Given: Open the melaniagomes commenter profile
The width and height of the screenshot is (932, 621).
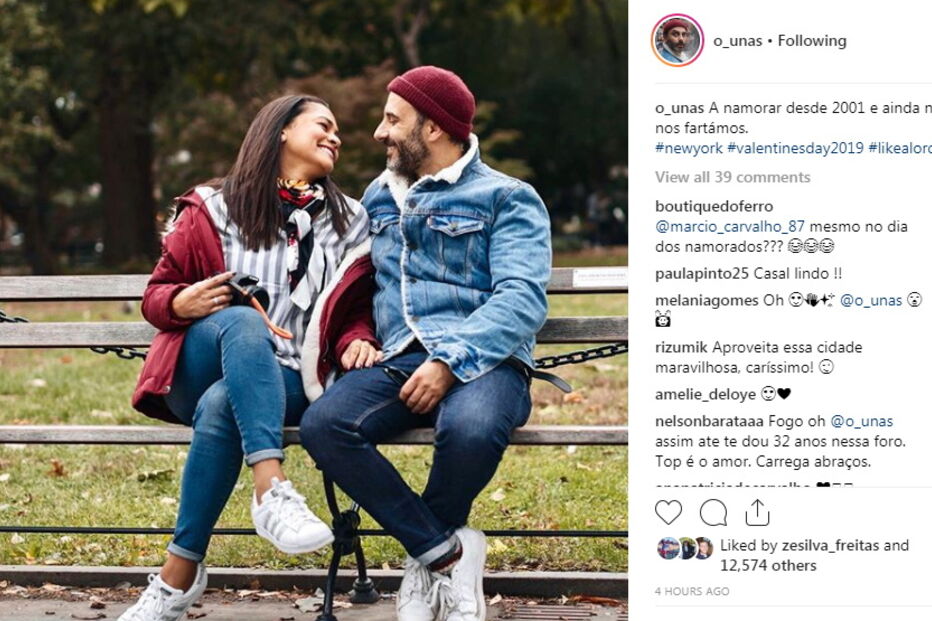Looking at the screenshot, I should pos(707,301).
